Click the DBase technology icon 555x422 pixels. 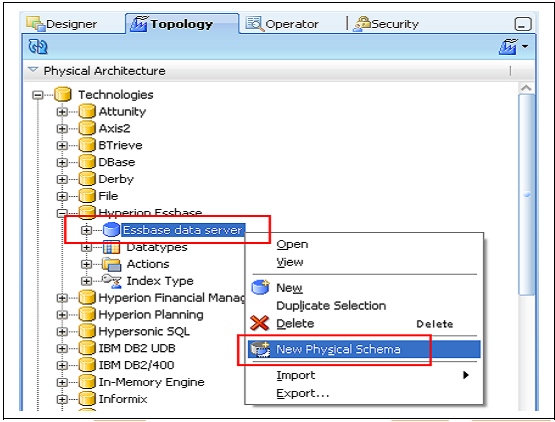click(87, 162)
